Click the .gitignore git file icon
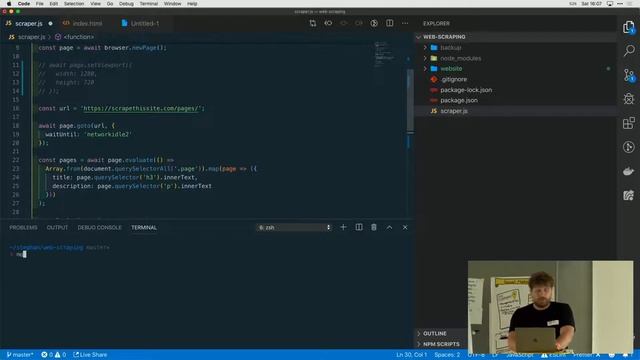640x360 pixels. pyautogui.click(x=434, y=79)
